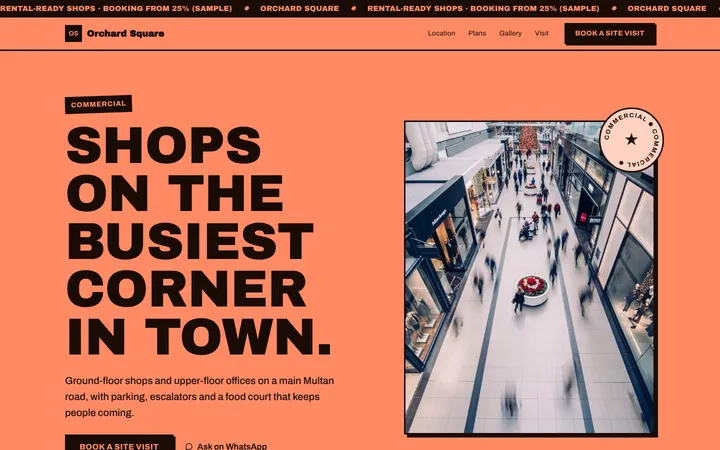The width and height of the screenshot is (720, 450).
Task: Click the OS logo icon in header
Action: 73,34
